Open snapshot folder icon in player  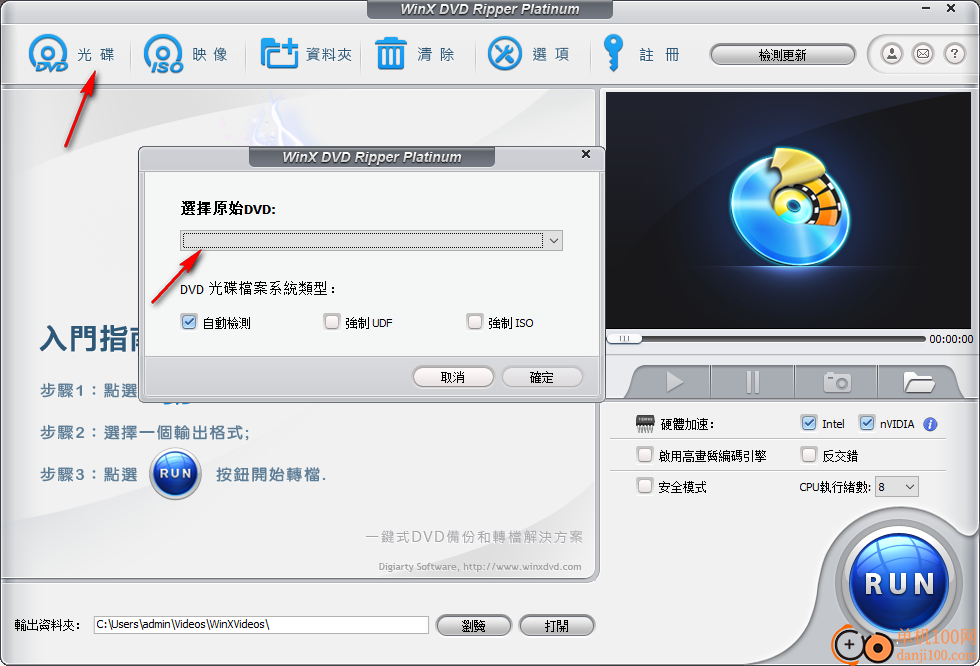click(918, 381)
